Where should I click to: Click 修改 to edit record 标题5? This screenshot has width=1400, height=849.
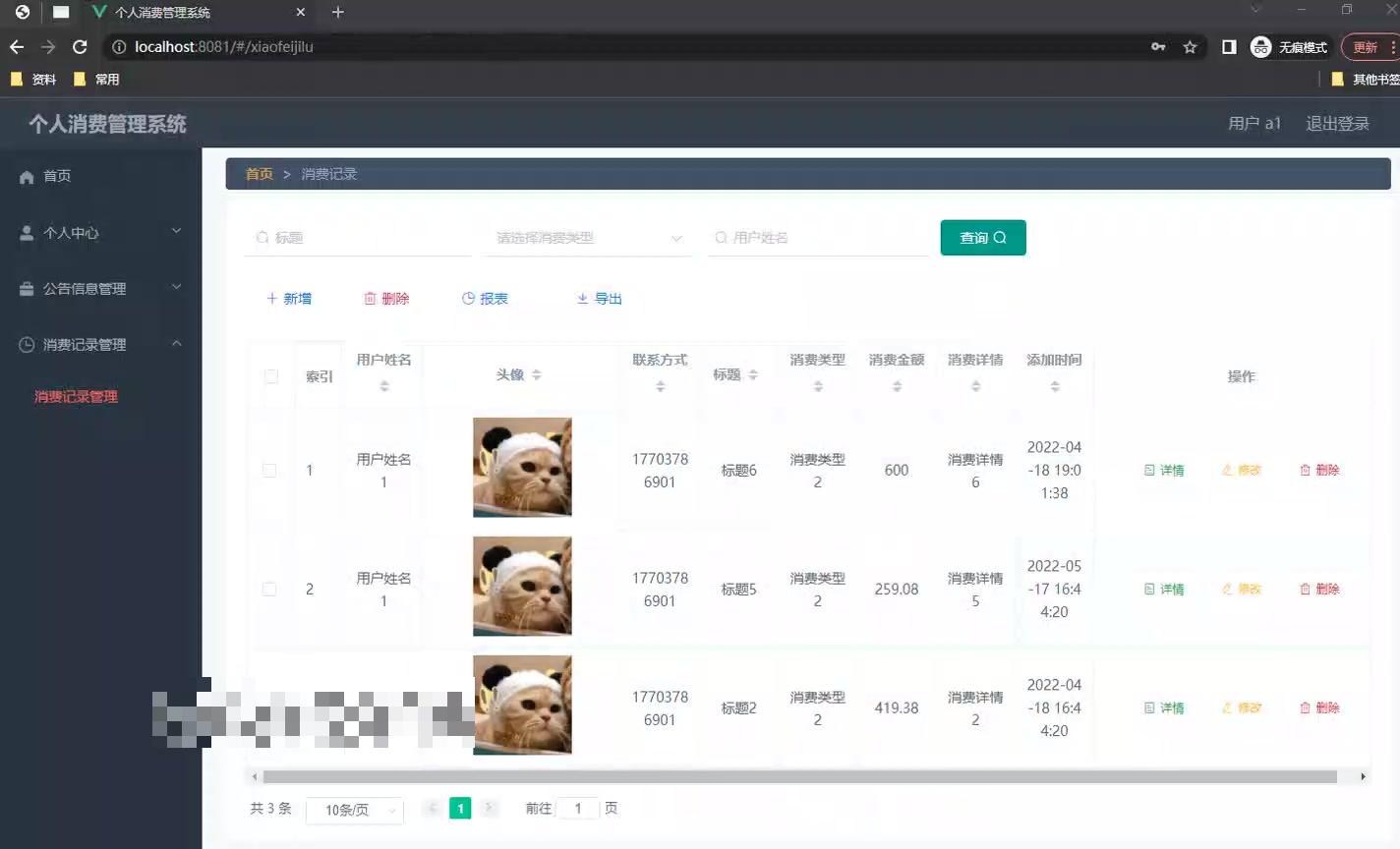coord(1241,589)
